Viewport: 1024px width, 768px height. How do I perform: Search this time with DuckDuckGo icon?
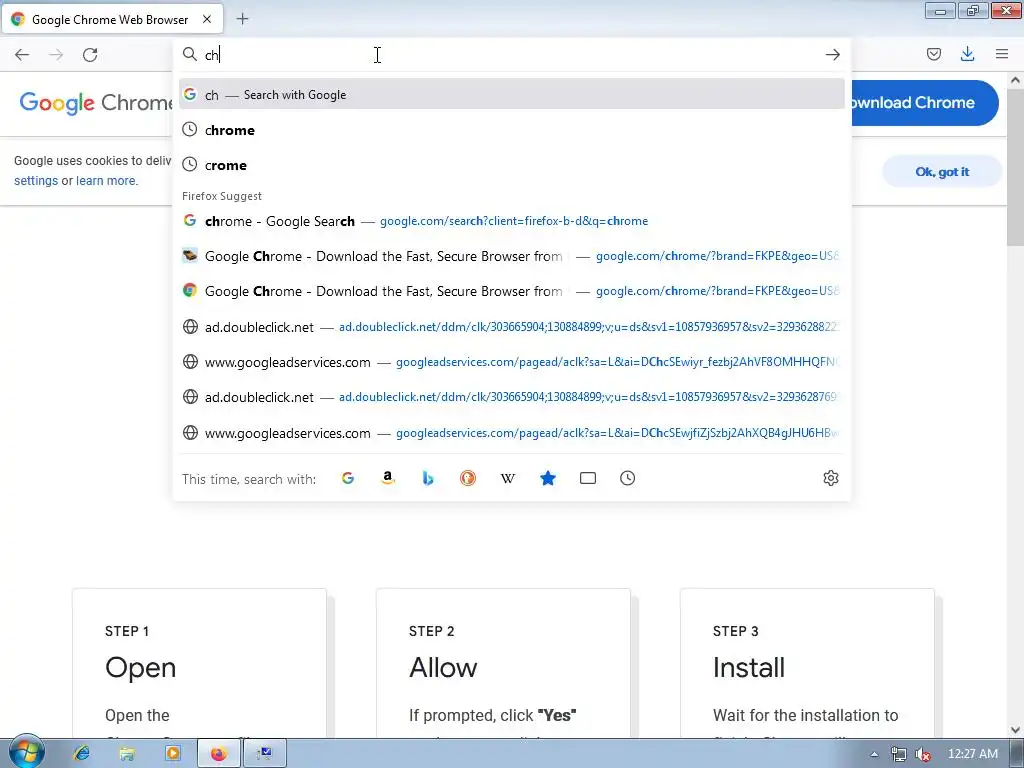pos(468,478)
